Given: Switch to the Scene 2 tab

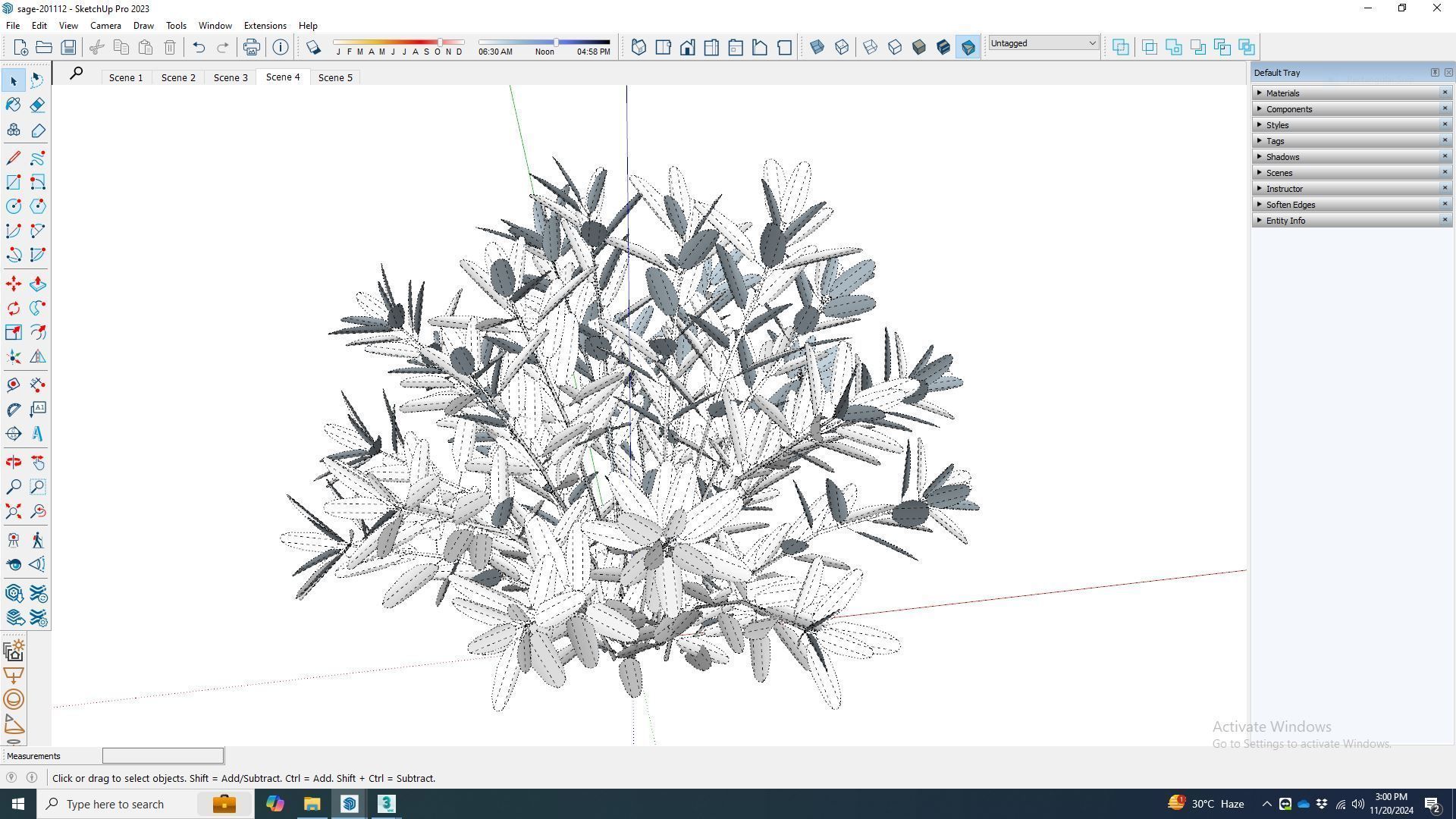Looking at the screenshot, I should click(178, 77).
